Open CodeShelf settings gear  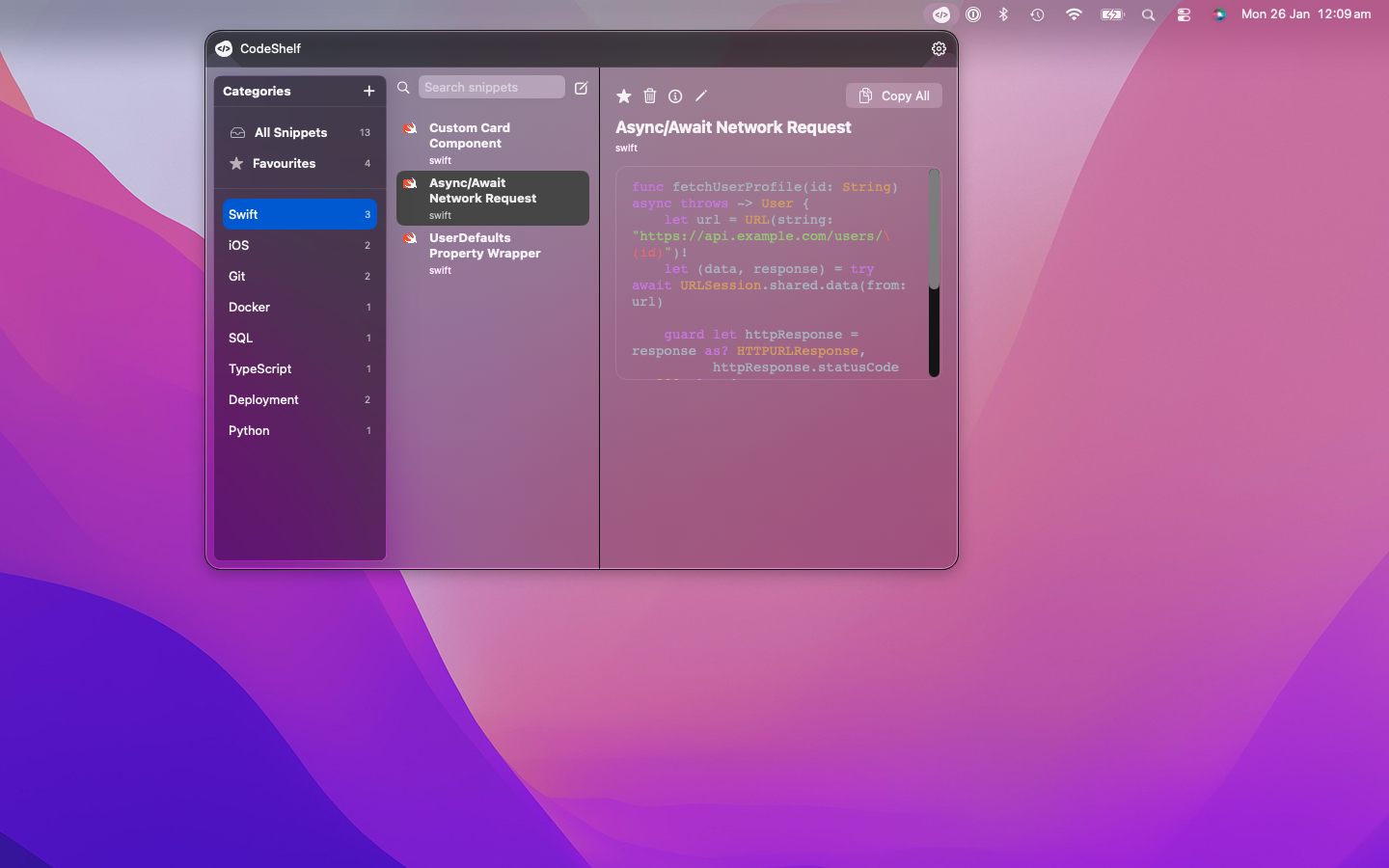tap(939, 47)
